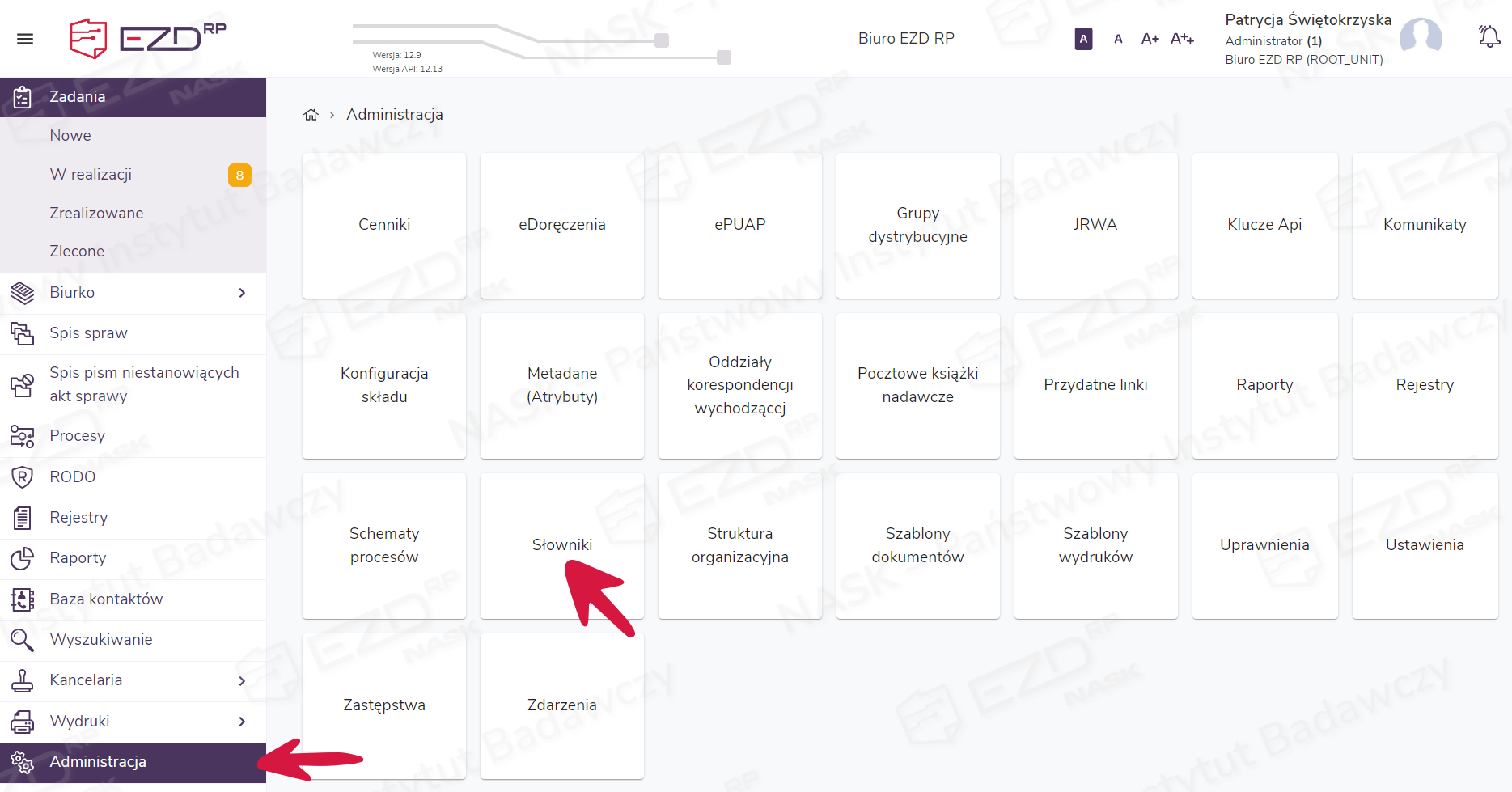The width and height of the screenshot is (1512, 792).
Task: Click the Procesy sidebar icon
Action: [x=22, y=436]
